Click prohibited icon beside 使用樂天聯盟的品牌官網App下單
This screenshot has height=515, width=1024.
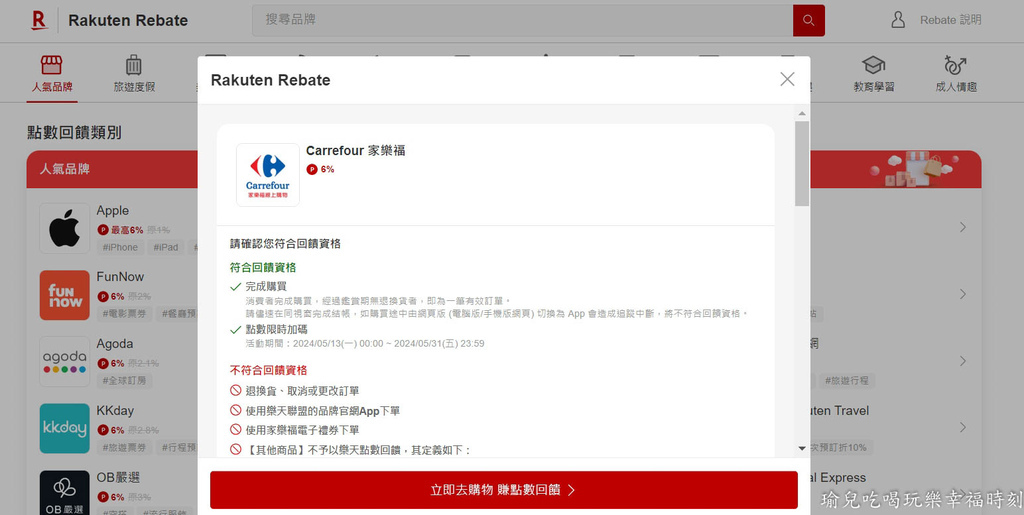click(x=236, y=410)
